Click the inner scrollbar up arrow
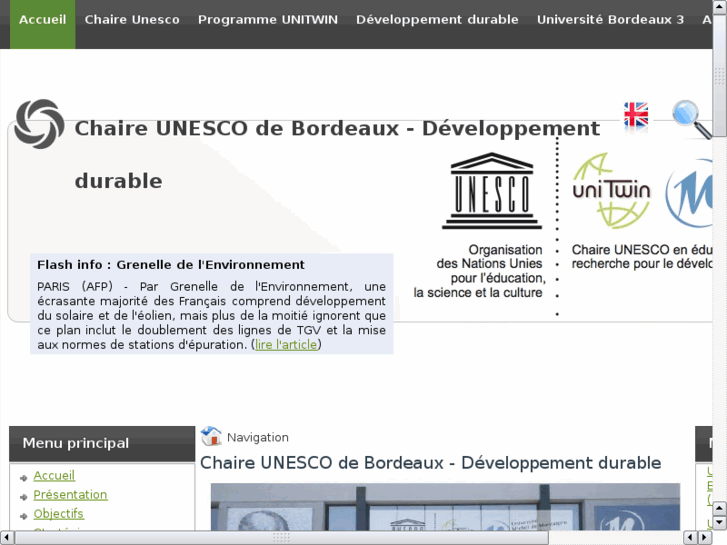 pyautogui.click(x=719, y=508)
